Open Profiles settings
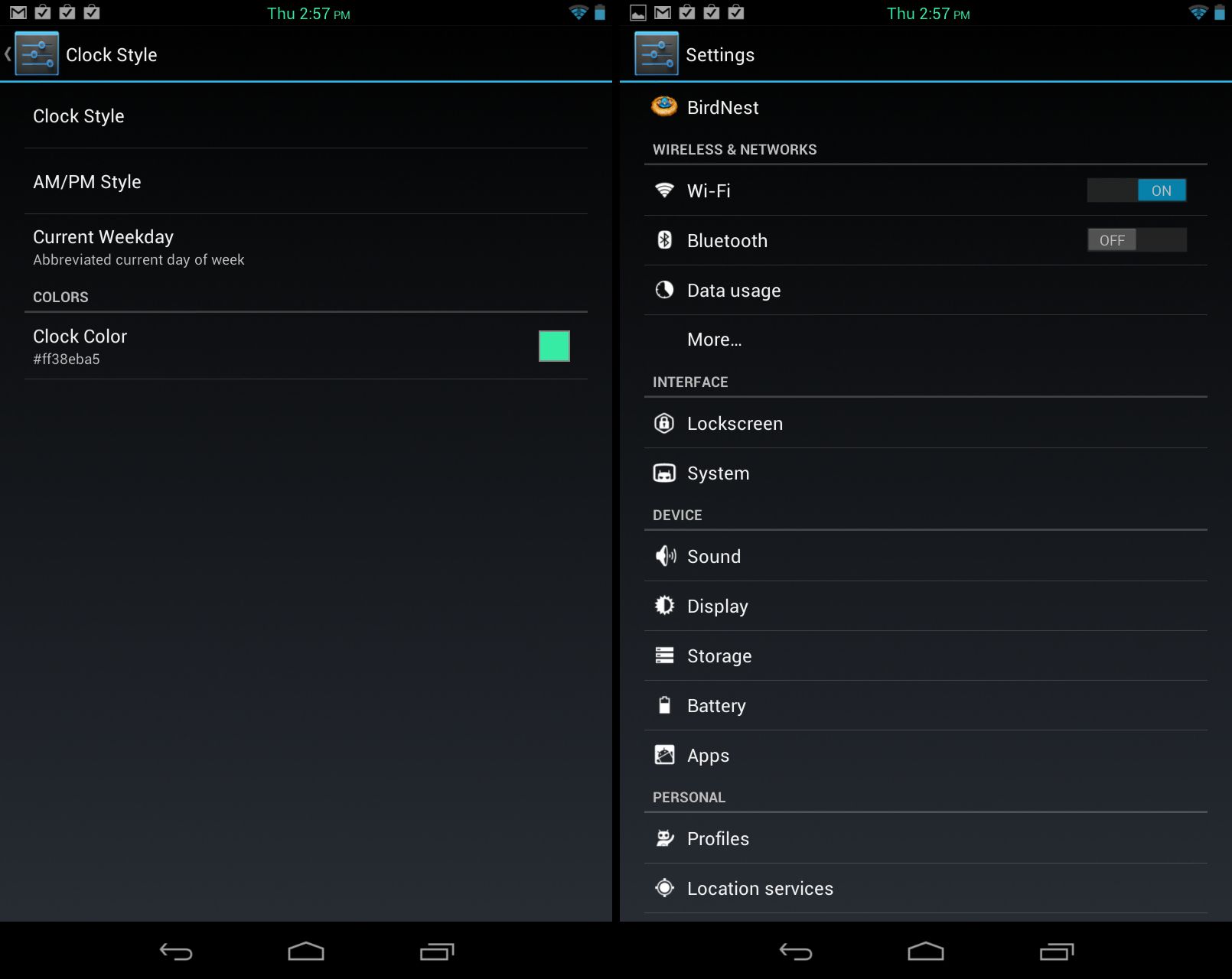The height and width of the screenshot is (979, 1232). point(926,838)
